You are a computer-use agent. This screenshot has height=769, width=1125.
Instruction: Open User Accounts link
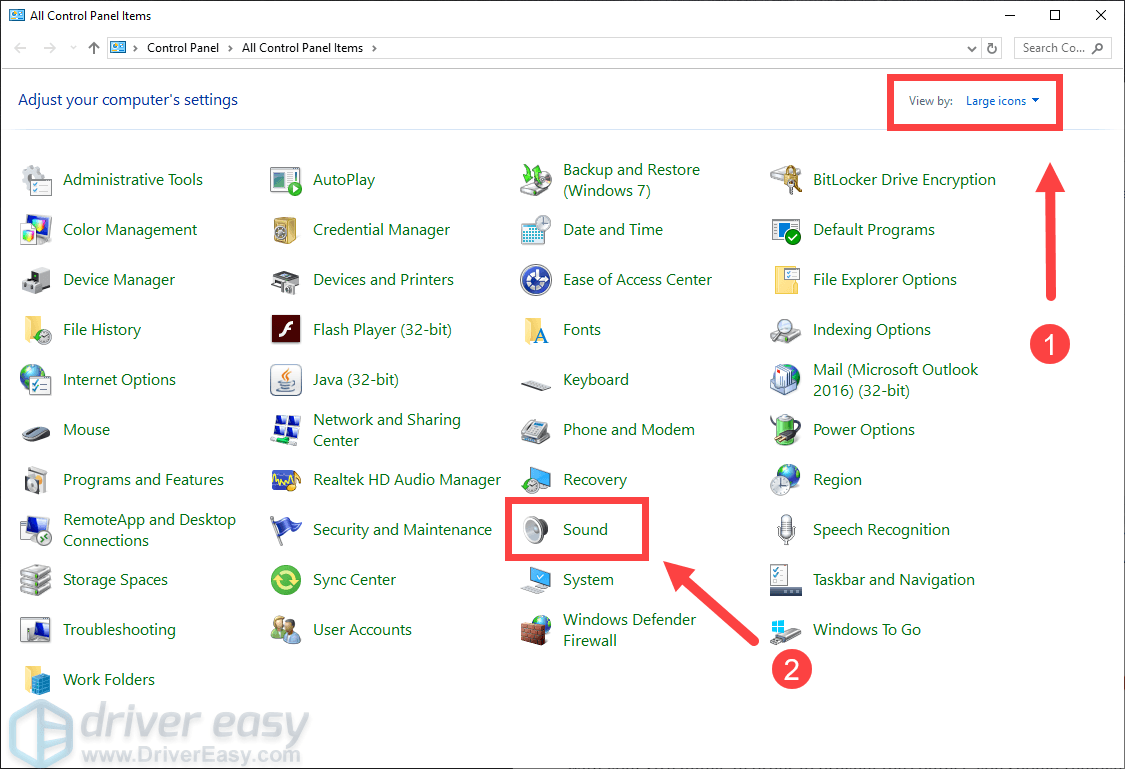pyautogui.click(x=362, y=630)
